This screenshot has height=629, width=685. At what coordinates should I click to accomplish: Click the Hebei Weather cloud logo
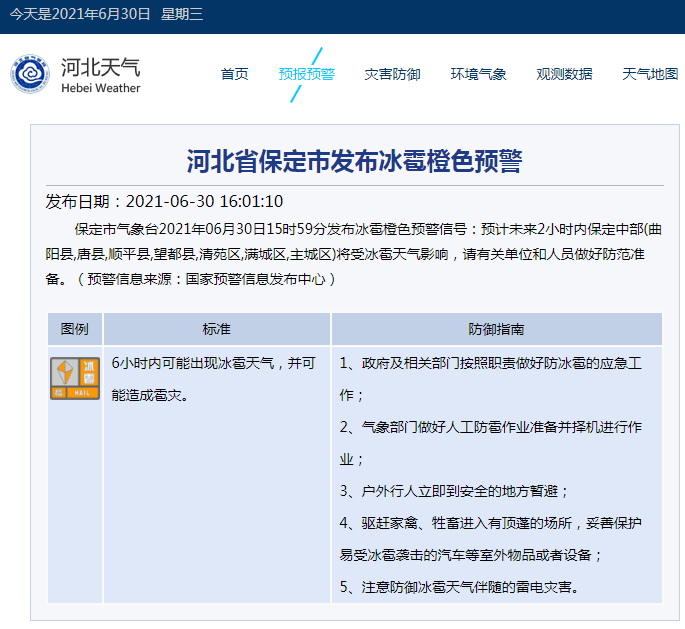(x=29, y=73)
